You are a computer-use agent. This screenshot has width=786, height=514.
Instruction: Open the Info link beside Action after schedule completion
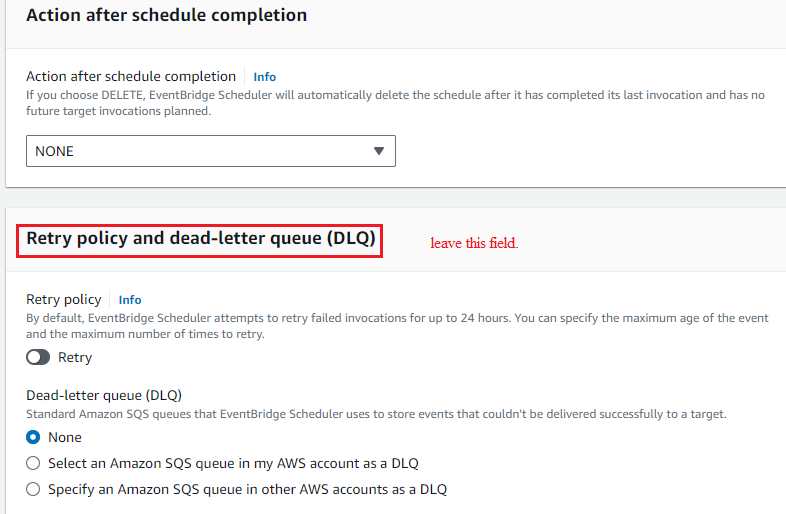coord(264,77)
